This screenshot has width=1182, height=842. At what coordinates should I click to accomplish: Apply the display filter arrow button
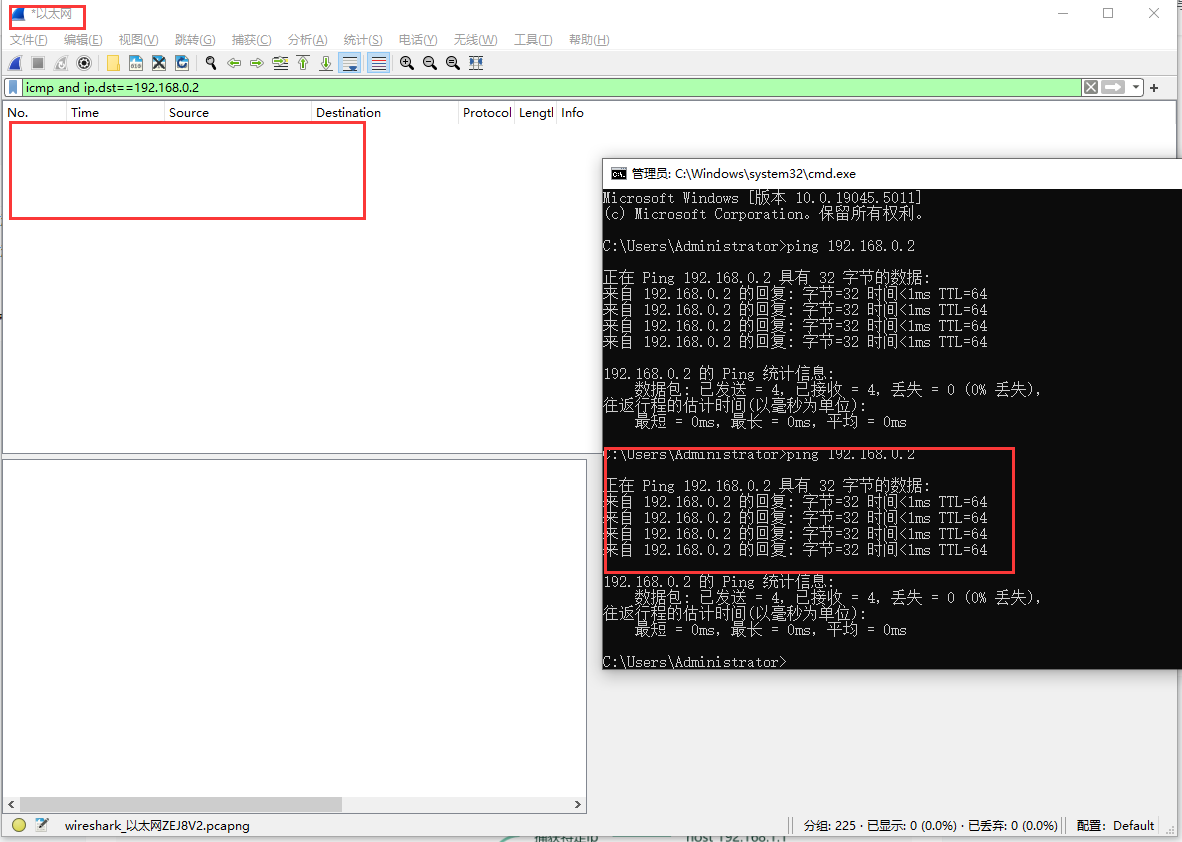[x=1113, y=87]
